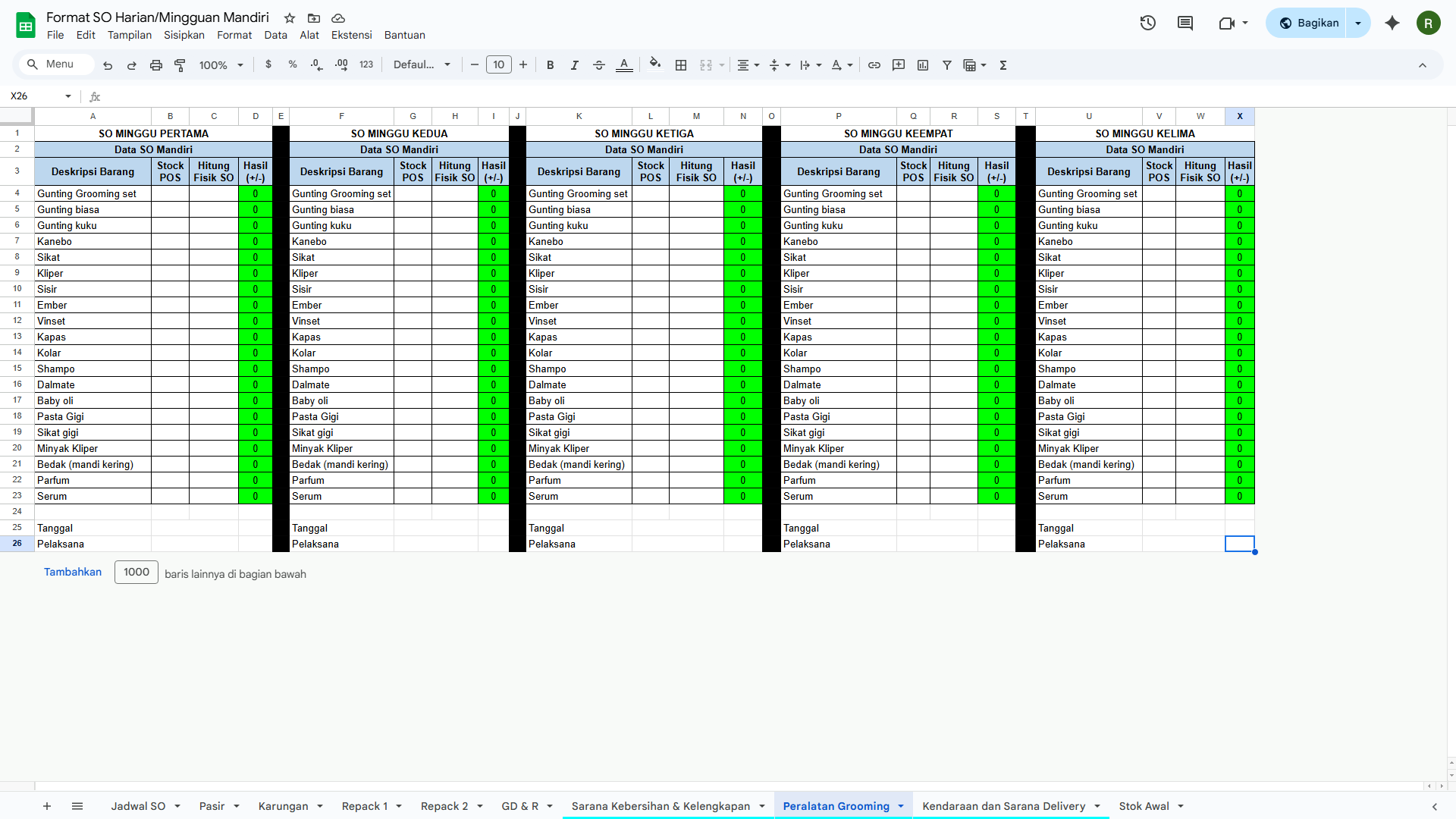Click the print icon in the toolbar

[156, 65]
